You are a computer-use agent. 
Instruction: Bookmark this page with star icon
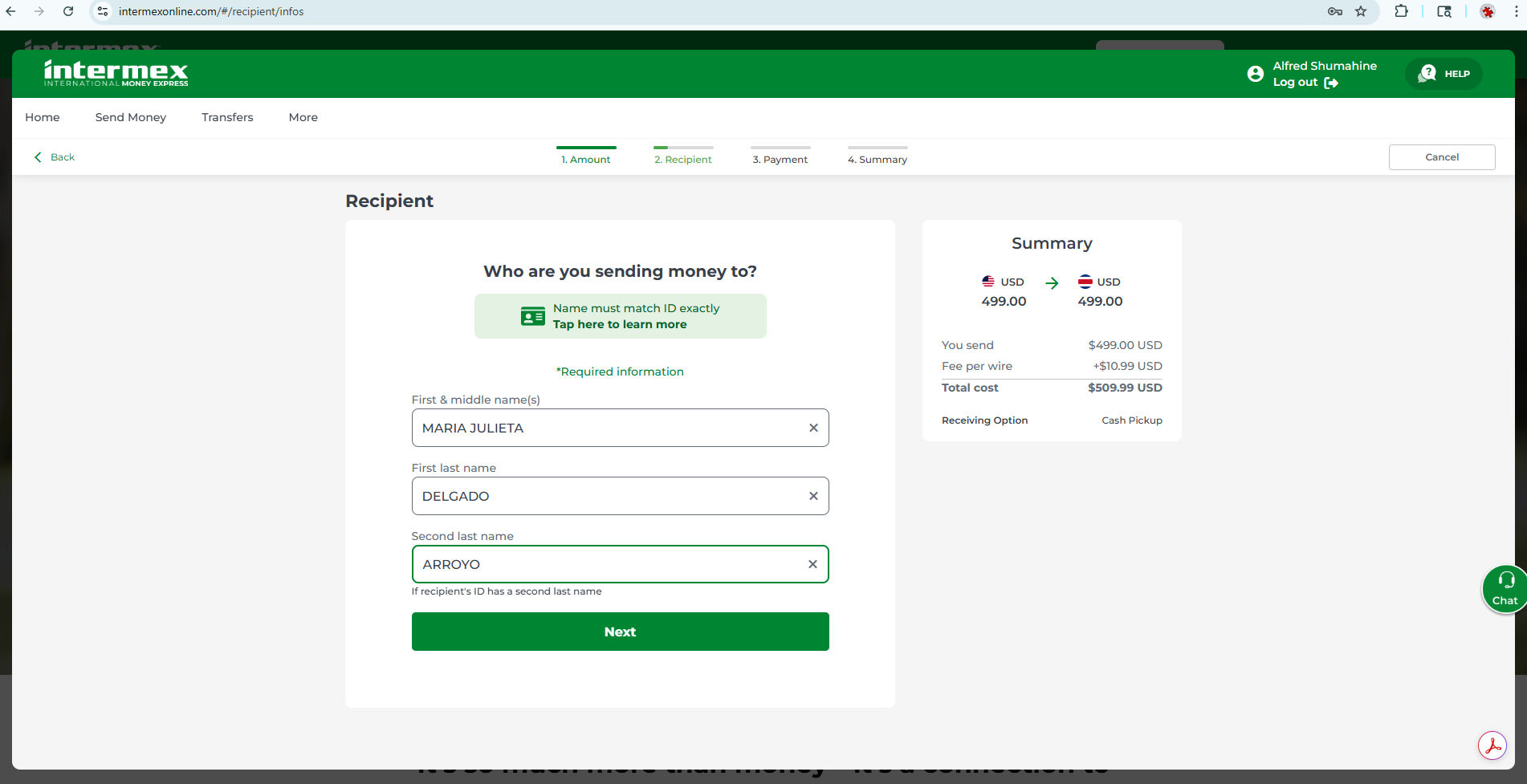pyautogui.click(x=1360, y=11)
